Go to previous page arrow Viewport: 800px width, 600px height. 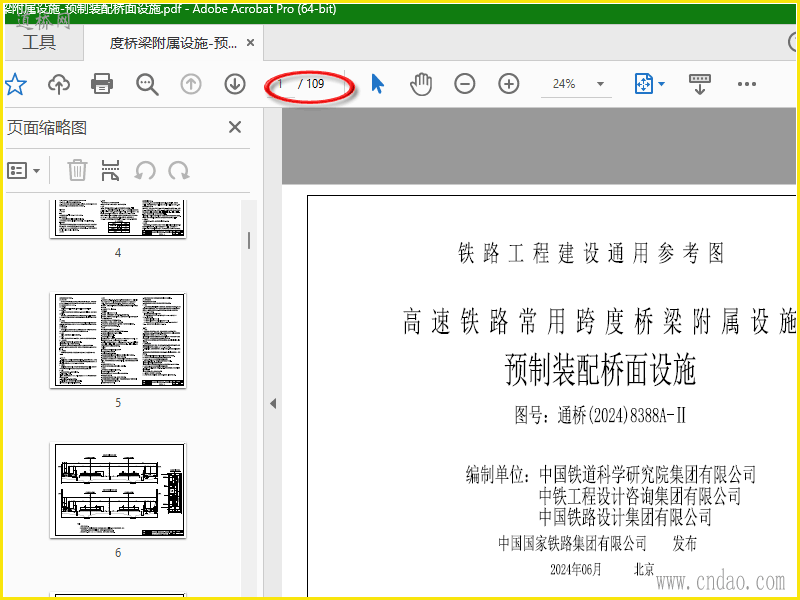pyautogui.click(x=191, y=84)
